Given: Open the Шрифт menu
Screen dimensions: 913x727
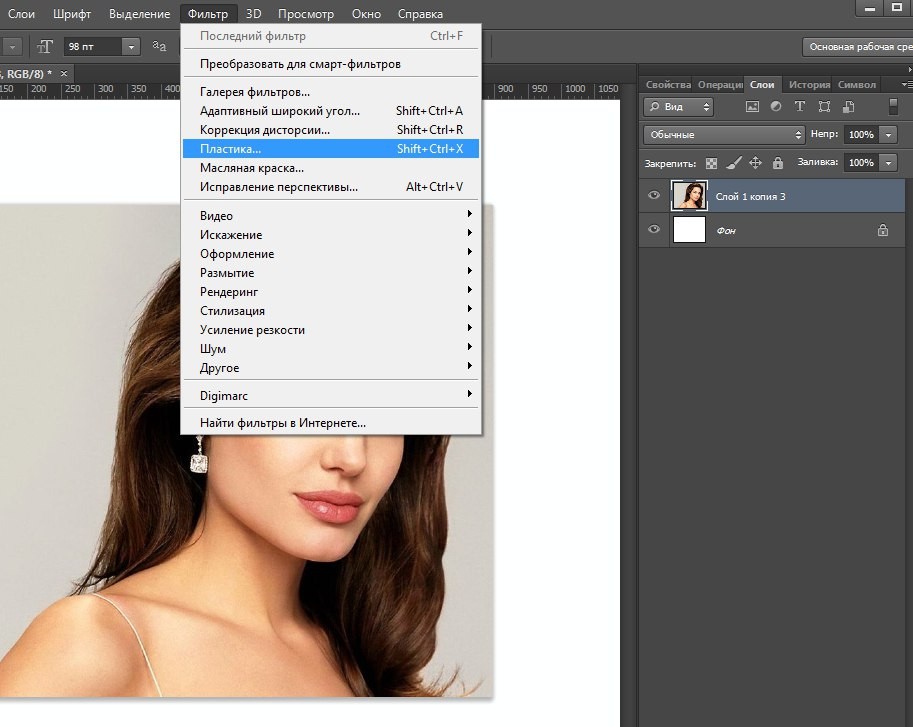Looking at the screenshot, I should pyautogui.click(x=72, y=13).
